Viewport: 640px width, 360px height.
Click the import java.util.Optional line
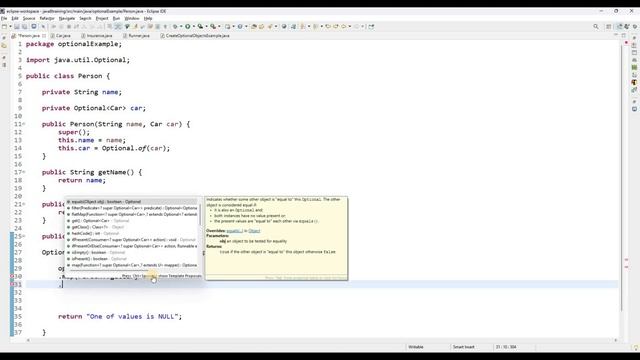[78, 60]
